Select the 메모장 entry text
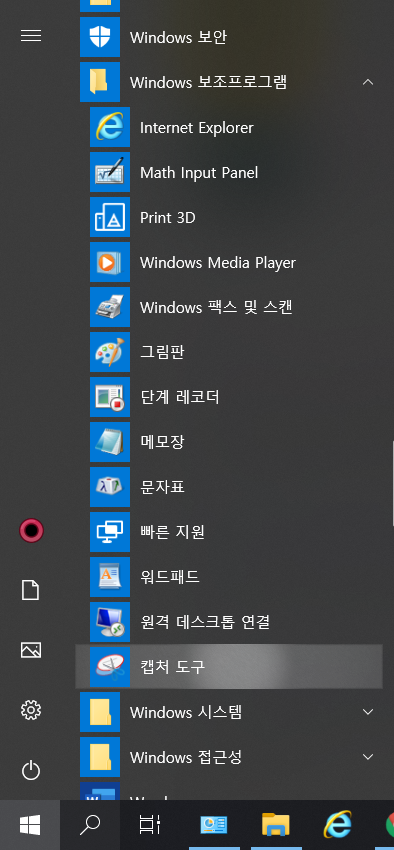Screen dimensions: 394x850 click(x=162, y=442)
